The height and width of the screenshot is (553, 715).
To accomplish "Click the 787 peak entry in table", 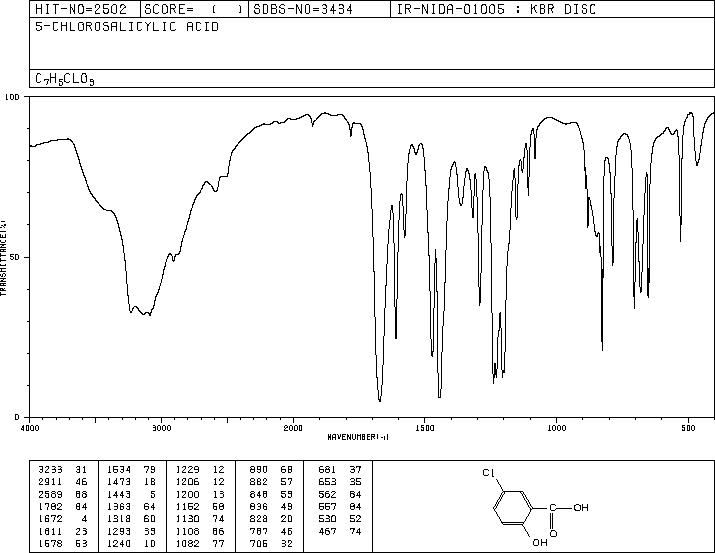I will 271,531.
